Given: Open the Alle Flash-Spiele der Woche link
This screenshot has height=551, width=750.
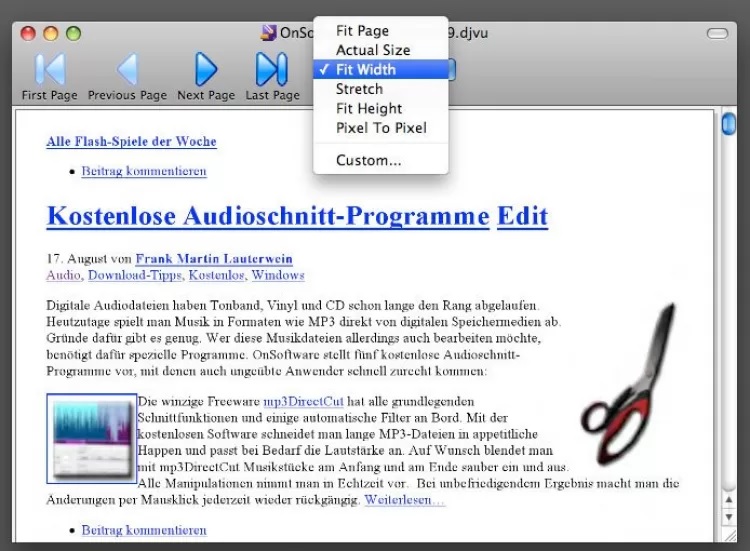Looking at the screenshot, I should pos(132,142).
